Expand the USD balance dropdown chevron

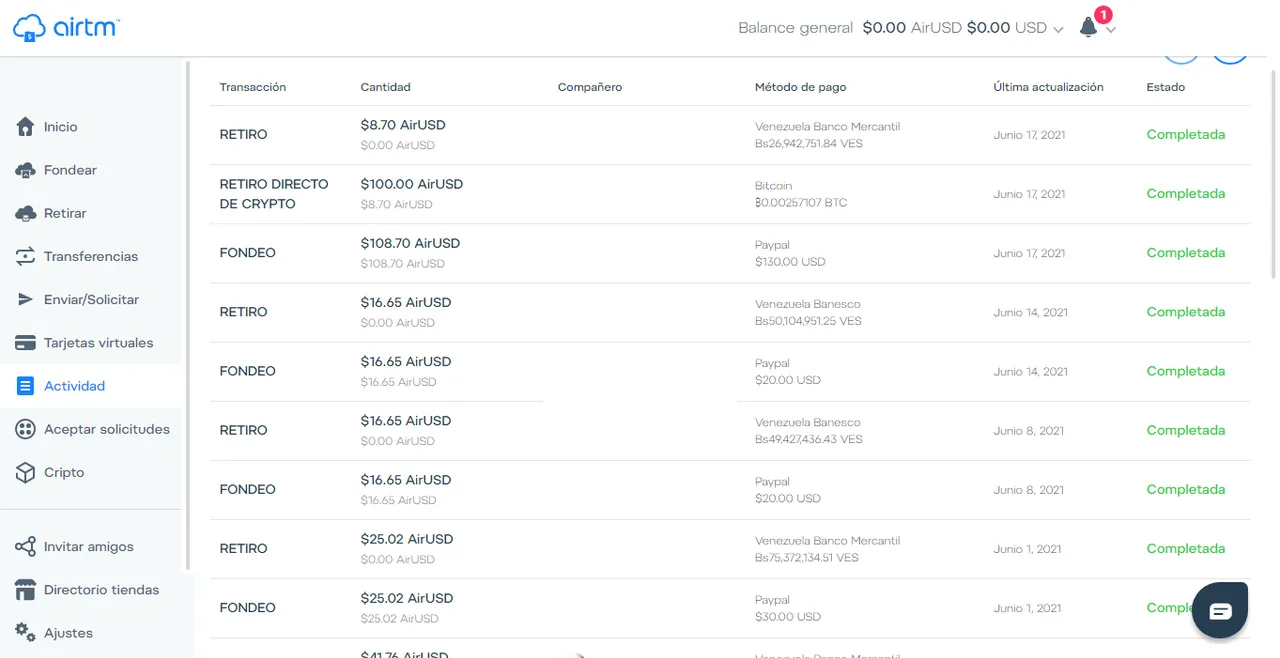coord(1058,29)
